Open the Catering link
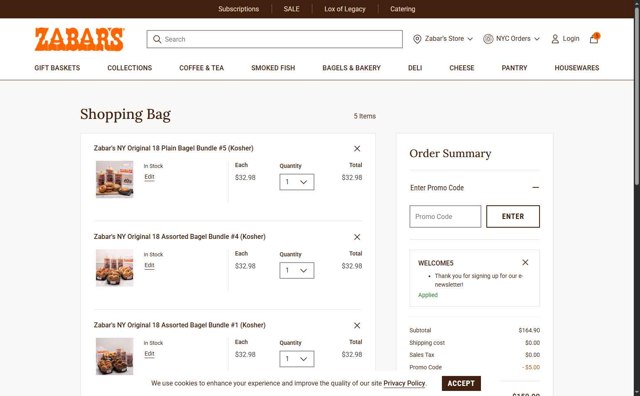The width and height of the screenshot is (640, 396). [x=402, y=9]
